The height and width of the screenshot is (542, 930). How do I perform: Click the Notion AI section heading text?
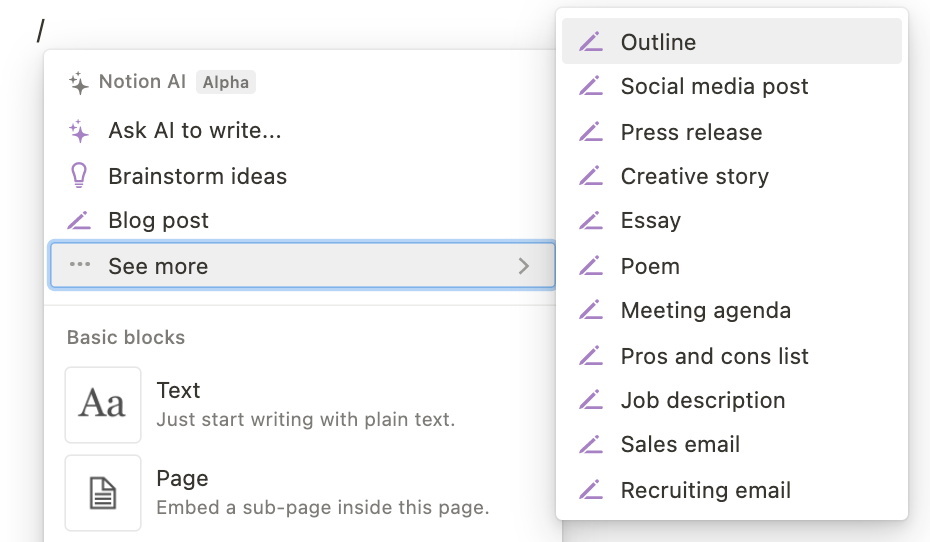(x=142, y=81)
